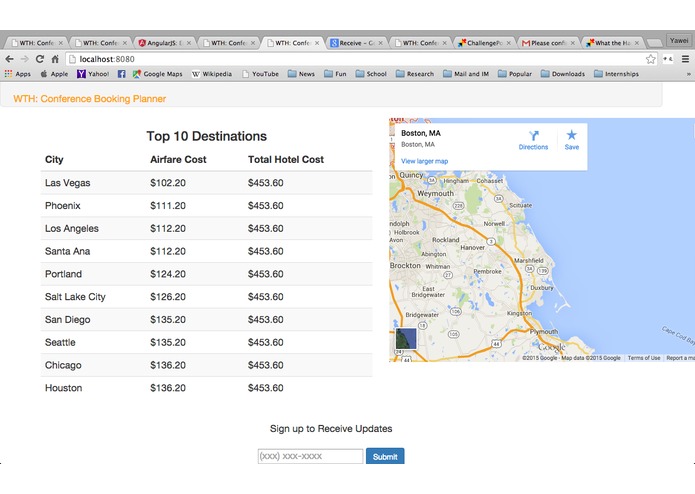Viewport: 695px width, 494px height.
Task: Click the Boston, MA map card title
Action: click(x=421, y=133)
